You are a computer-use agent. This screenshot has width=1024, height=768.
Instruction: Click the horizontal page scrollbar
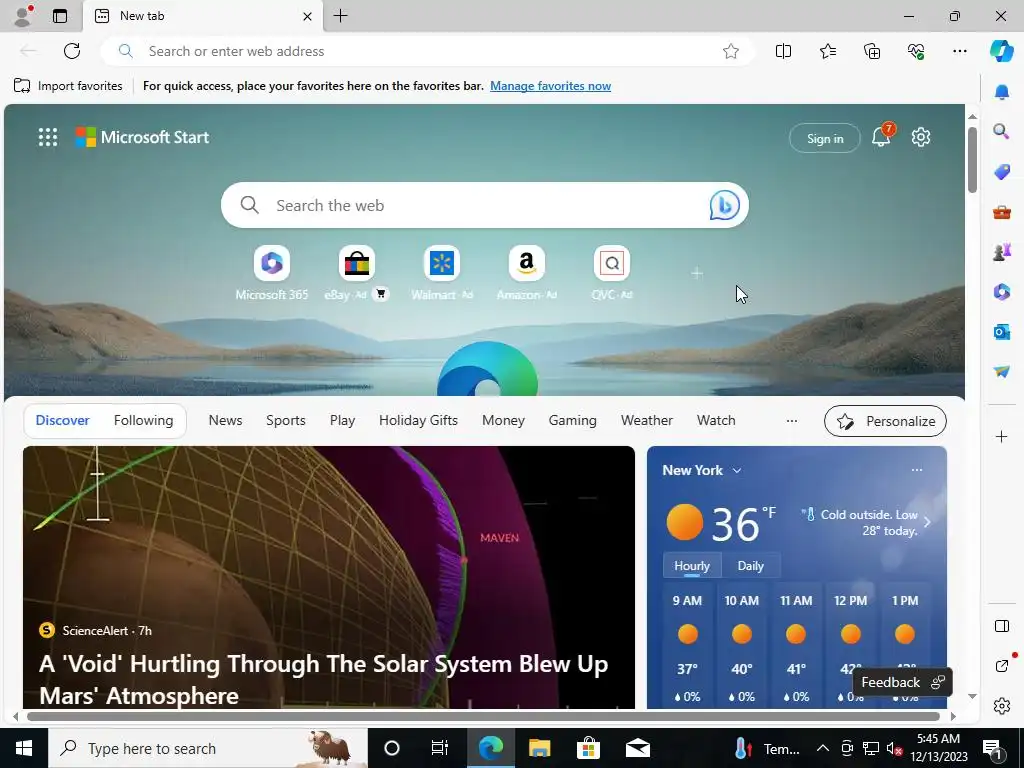point(483,716)
